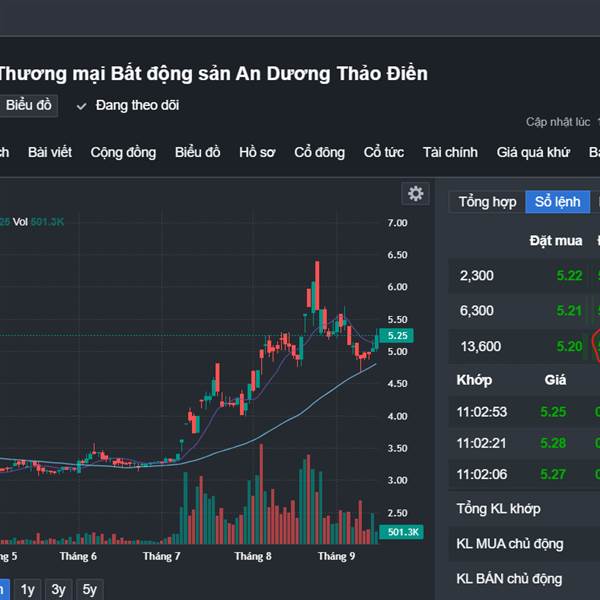Open the Cổ tức tab
This screenshot has height=600, width=600.
coord(384,152)
